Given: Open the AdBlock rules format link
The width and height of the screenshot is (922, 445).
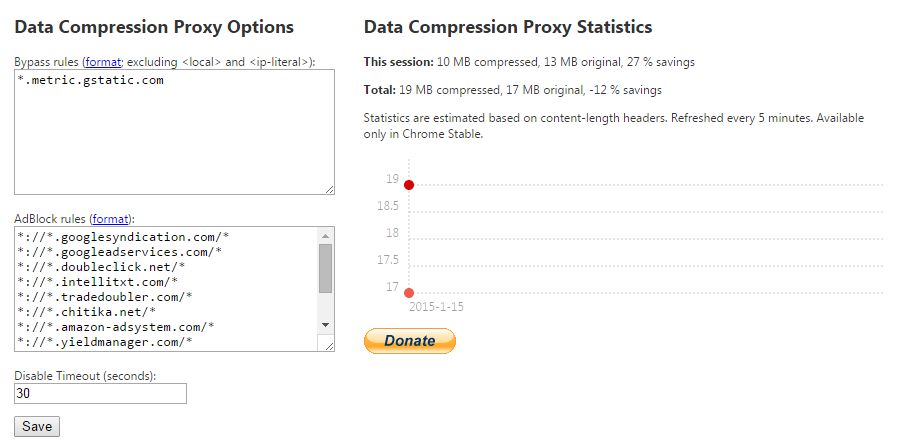Looking at the screenshot, I should (109, 218).
